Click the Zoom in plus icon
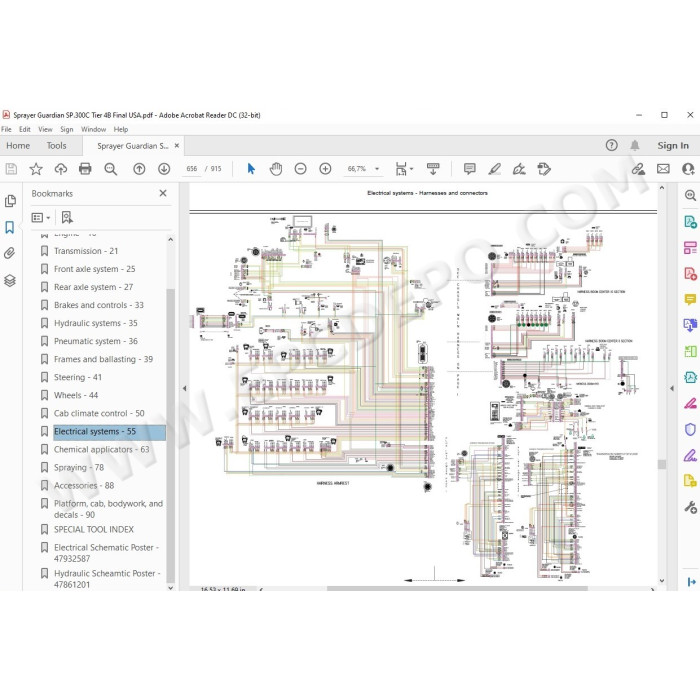This screenshot has height=700, width=700. (x=325, y=169)
